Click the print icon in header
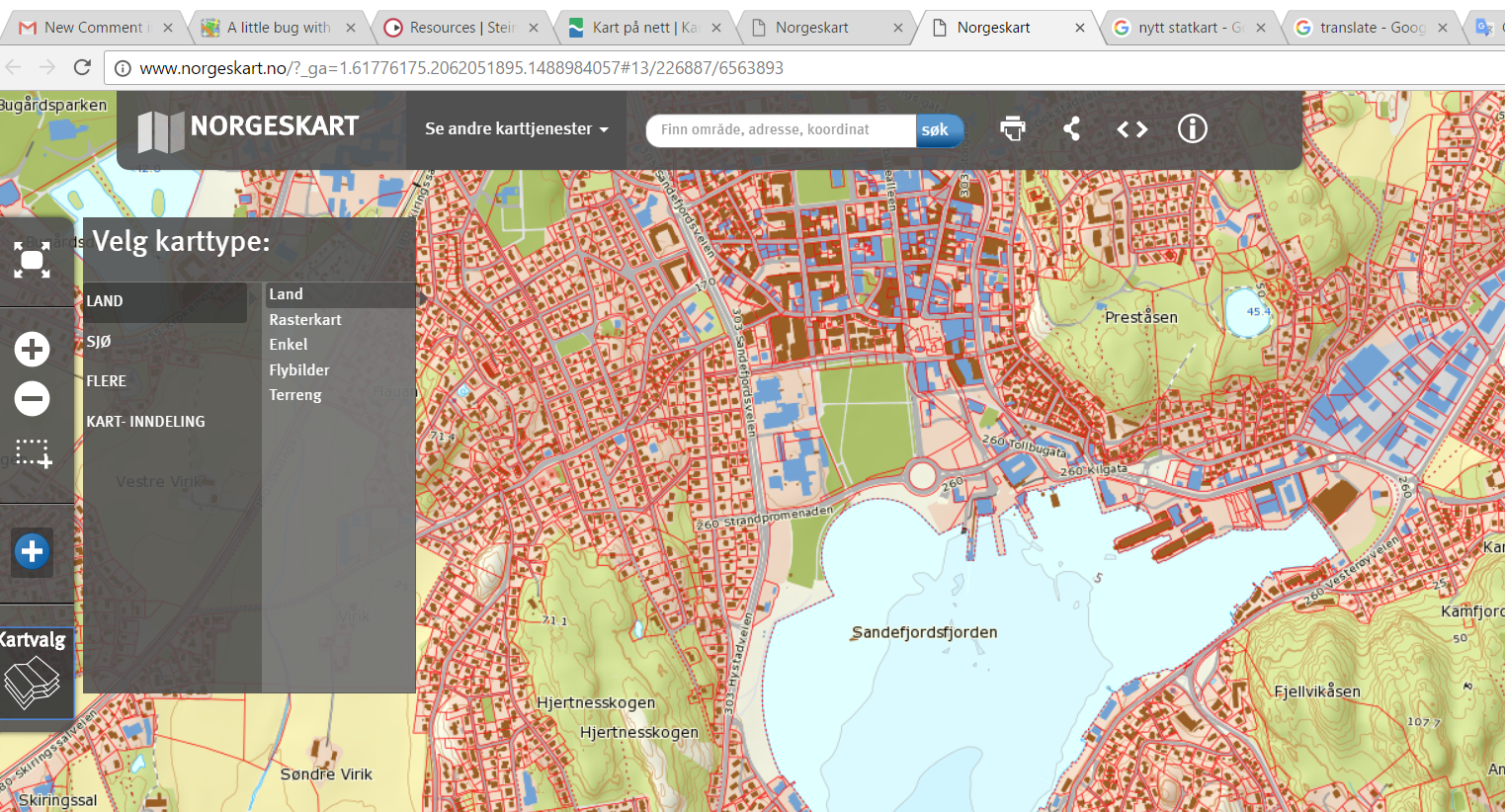1505x812 pixels. [x=1013, y=128]
